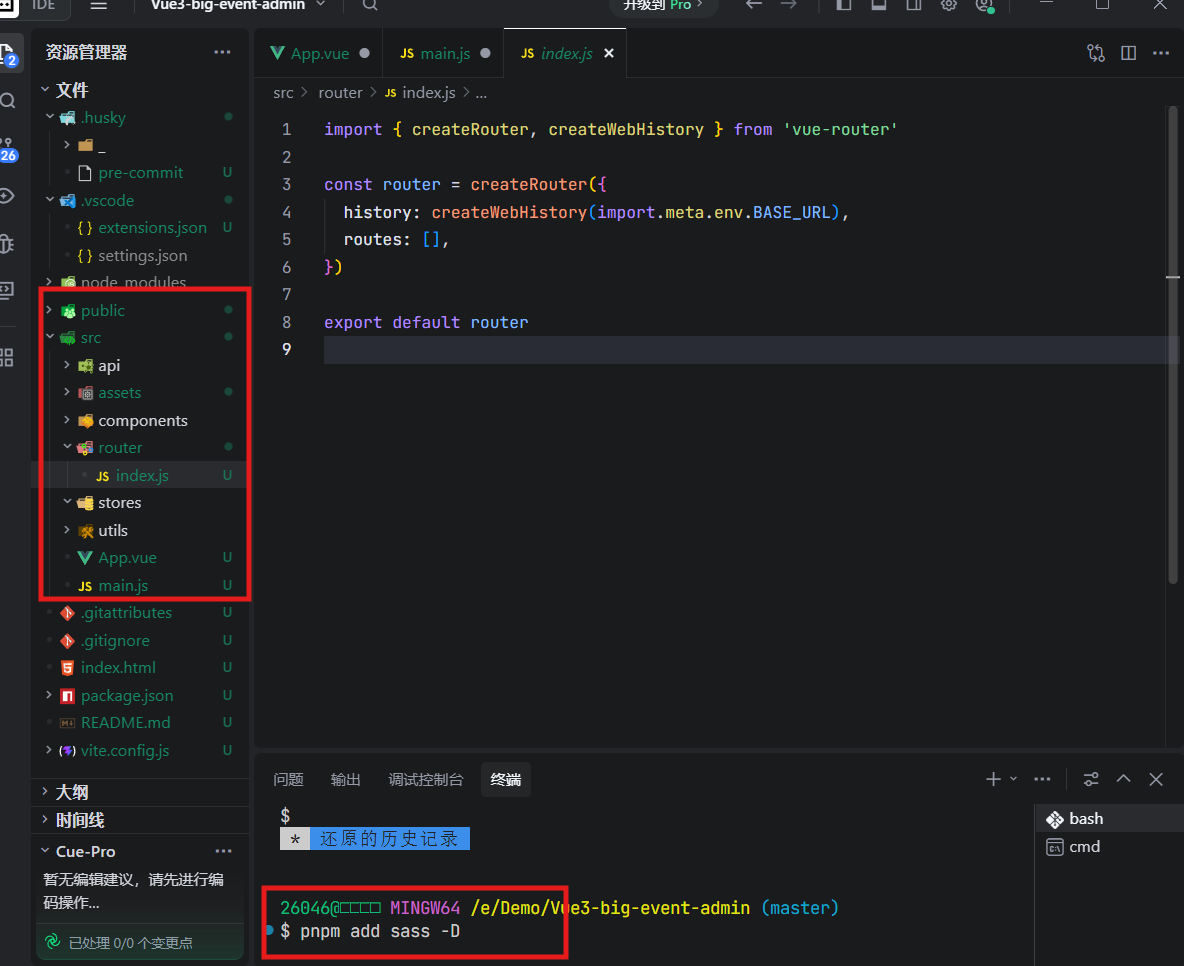Expand the public folder
This screenshot has height=966, width=1184.
click(50, 310)
